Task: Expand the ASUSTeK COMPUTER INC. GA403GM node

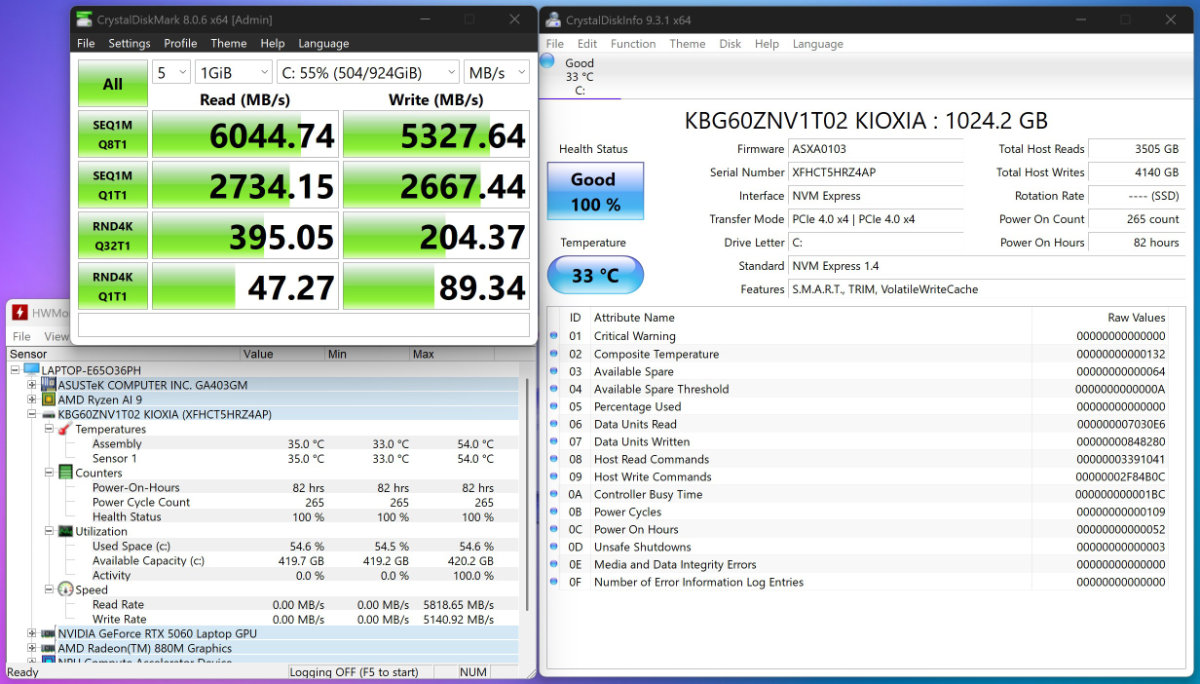Action: [31, 385]
